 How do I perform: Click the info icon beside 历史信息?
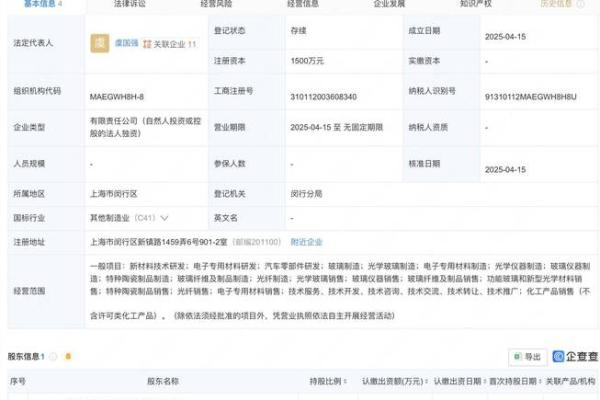point(580,4)
